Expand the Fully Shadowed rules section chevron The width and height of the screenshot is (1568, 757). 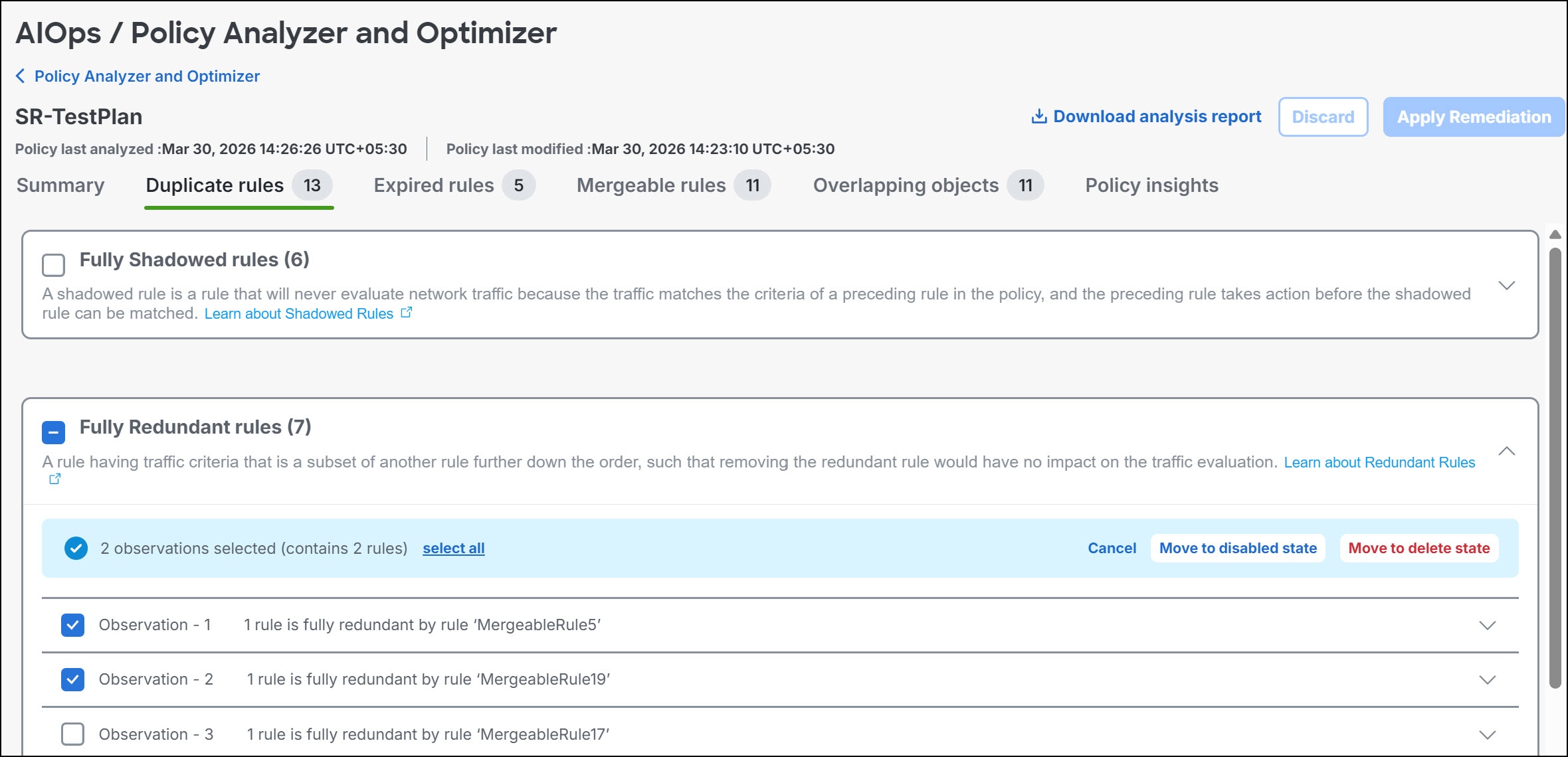point(1506,286)
